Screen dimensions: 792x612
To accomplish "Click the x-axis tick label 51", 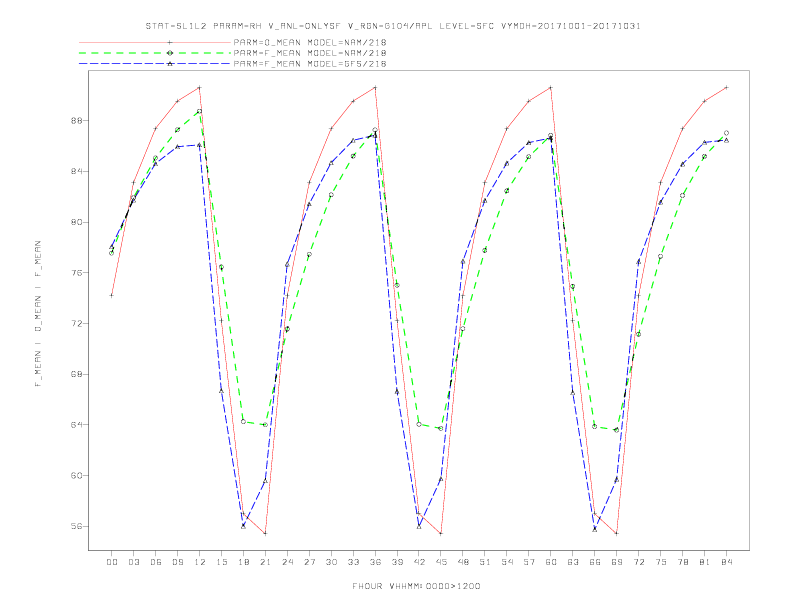I will point(485,562).
